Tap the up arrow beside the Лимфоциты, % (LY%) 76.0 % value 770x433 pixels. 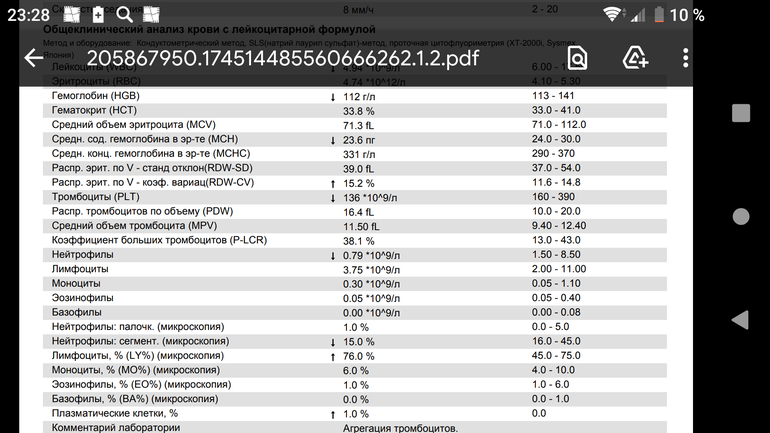[x=332, y=356]
